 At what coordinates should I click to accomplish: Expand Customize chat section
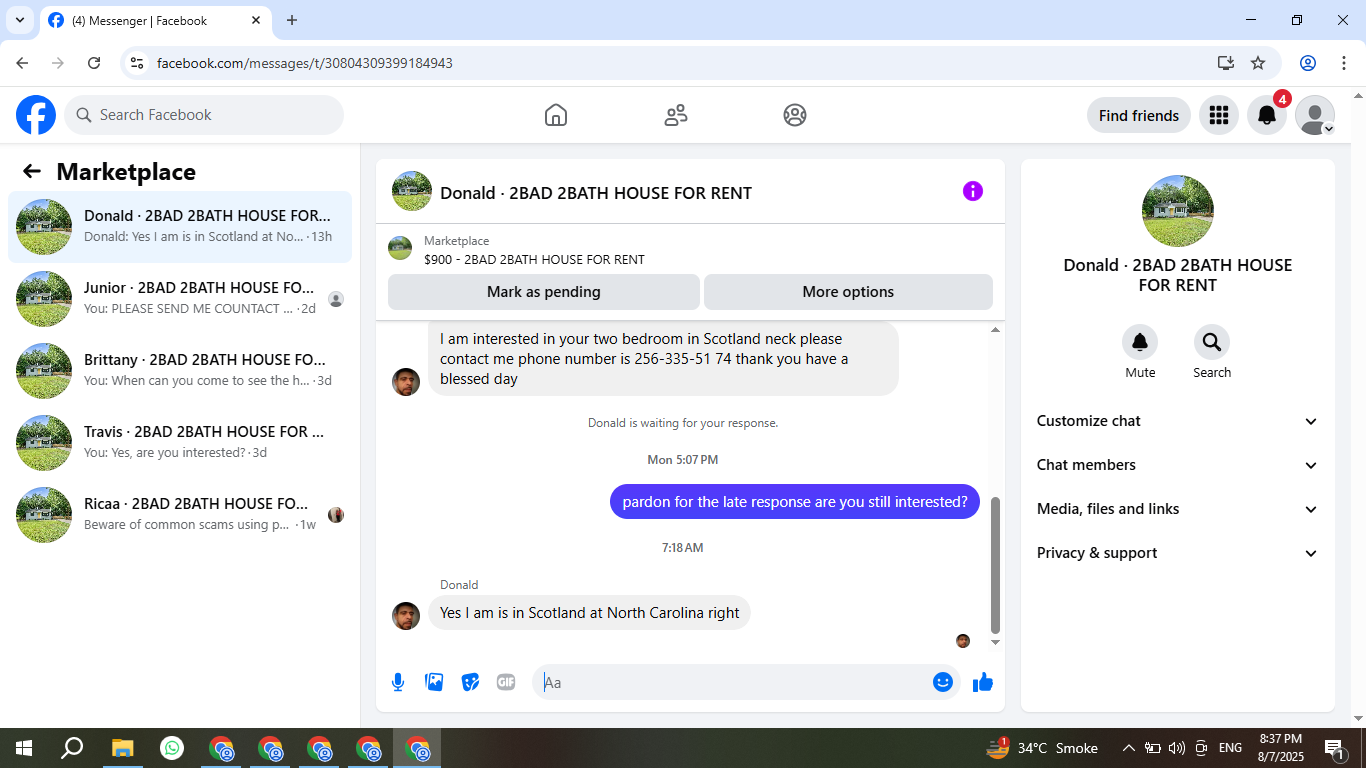tap(1178, 421)
